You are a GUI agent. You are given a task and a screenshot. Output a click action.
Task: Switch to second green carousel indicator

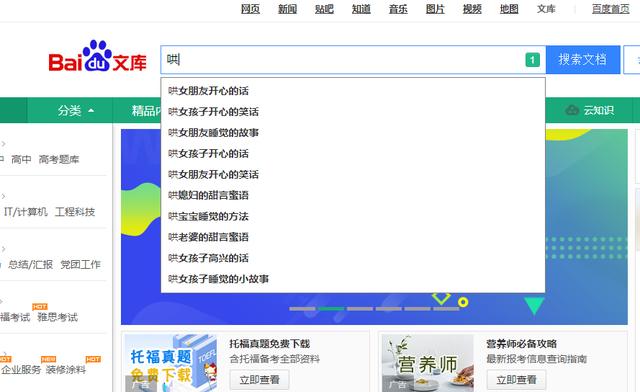[x=331, y=309]
